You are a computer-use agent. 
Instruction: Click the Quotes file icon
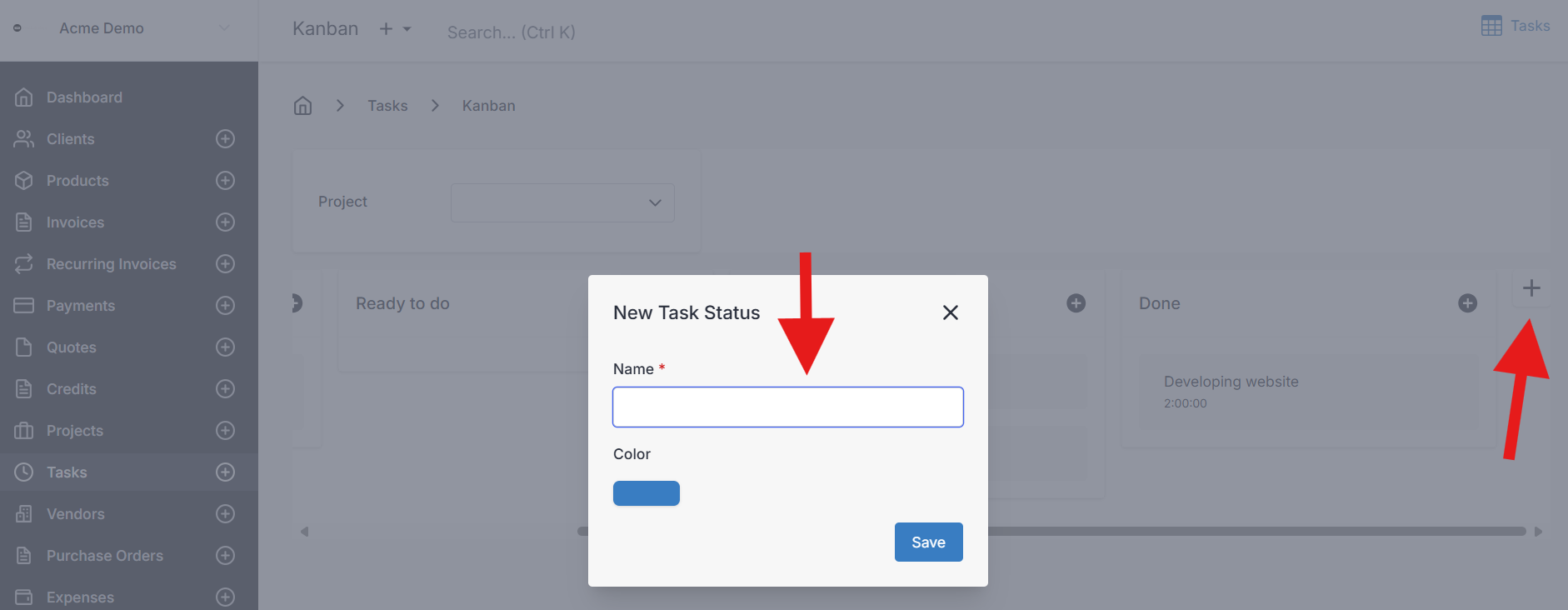click(24, 347)
